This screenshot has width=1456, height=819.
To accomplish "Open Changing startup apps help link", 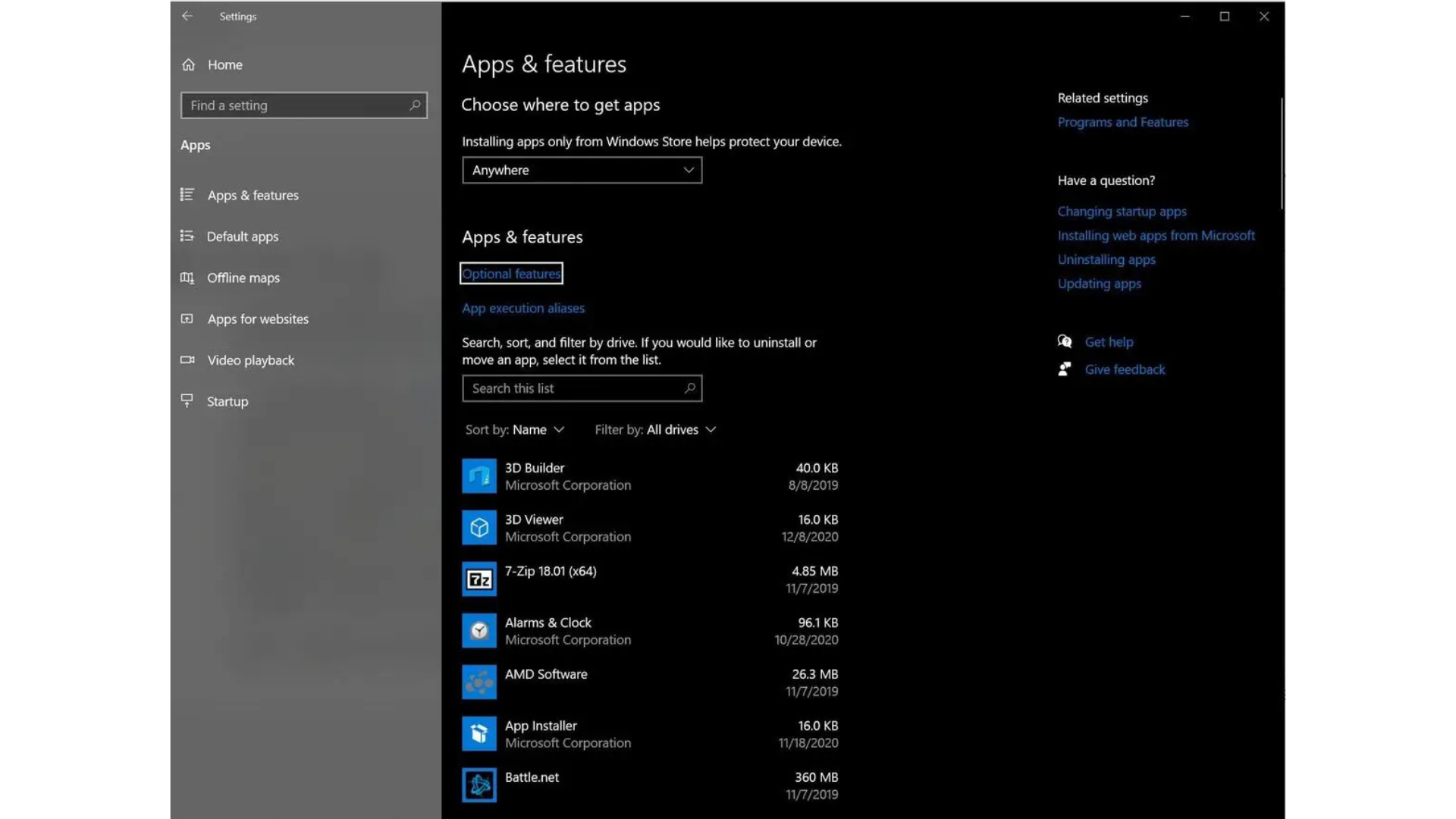I will pyautogui.click(x=1122, y=212).
